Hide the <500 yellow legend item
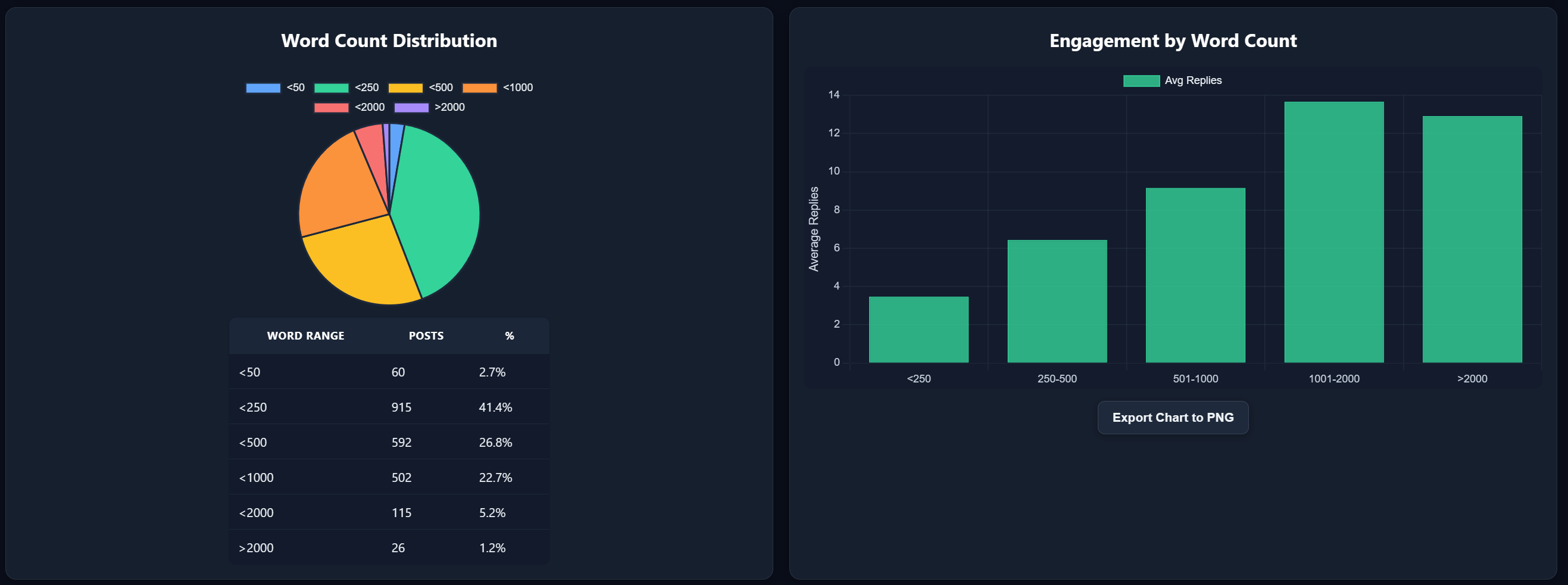The width and height of the screenshot is (1568, 585). pos(405,88)
